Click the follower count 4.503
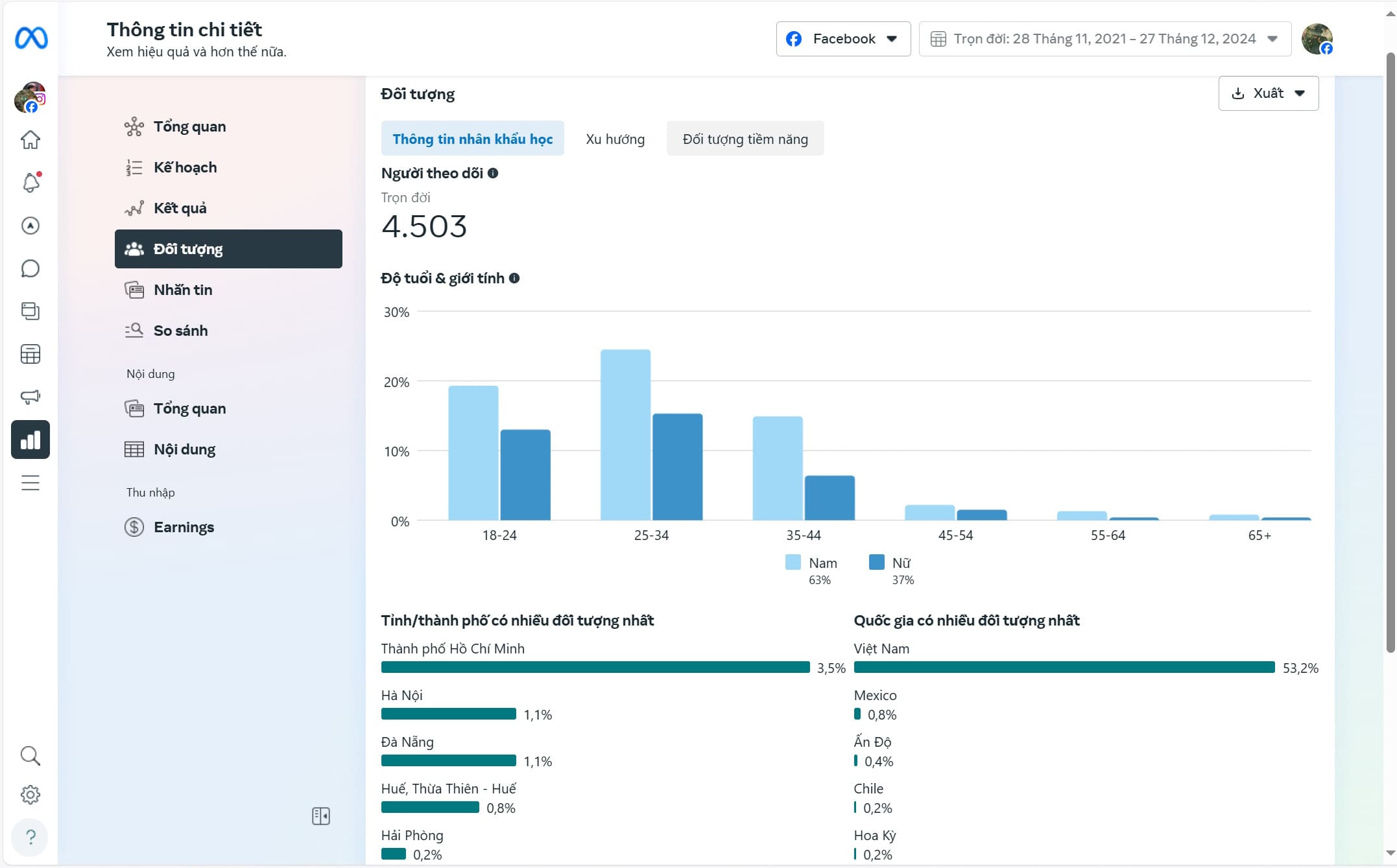1397x868 pixels. [424, 226]
